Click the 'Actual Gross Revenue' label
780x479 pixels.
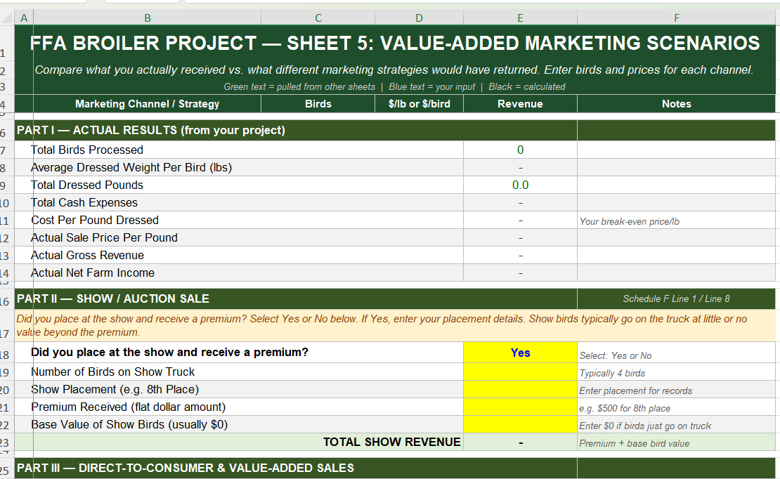(x=88, y=255)
